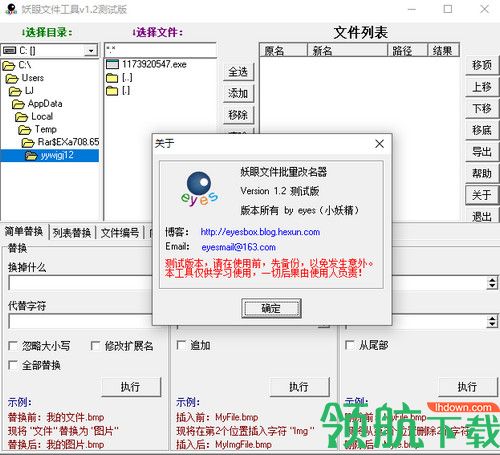The image size is (500, 455).
Task: Click the [.] current folder entry
Action: 118,90
